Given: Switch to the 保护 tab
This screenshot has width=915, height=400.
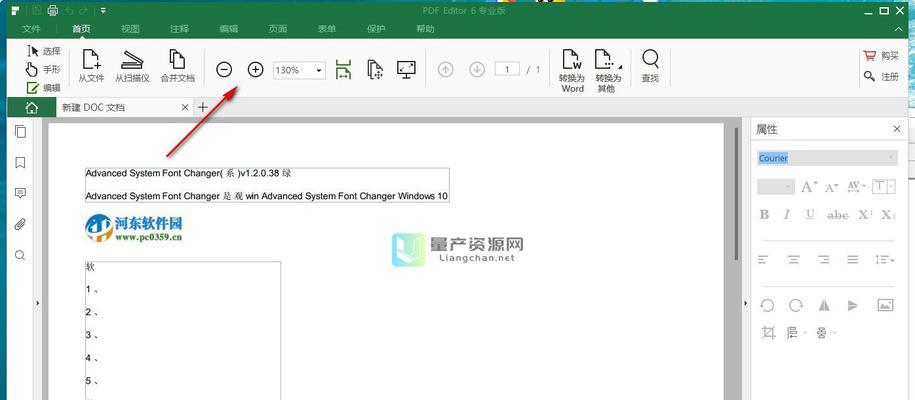Looking at the screenshot, I should [376, 29].
